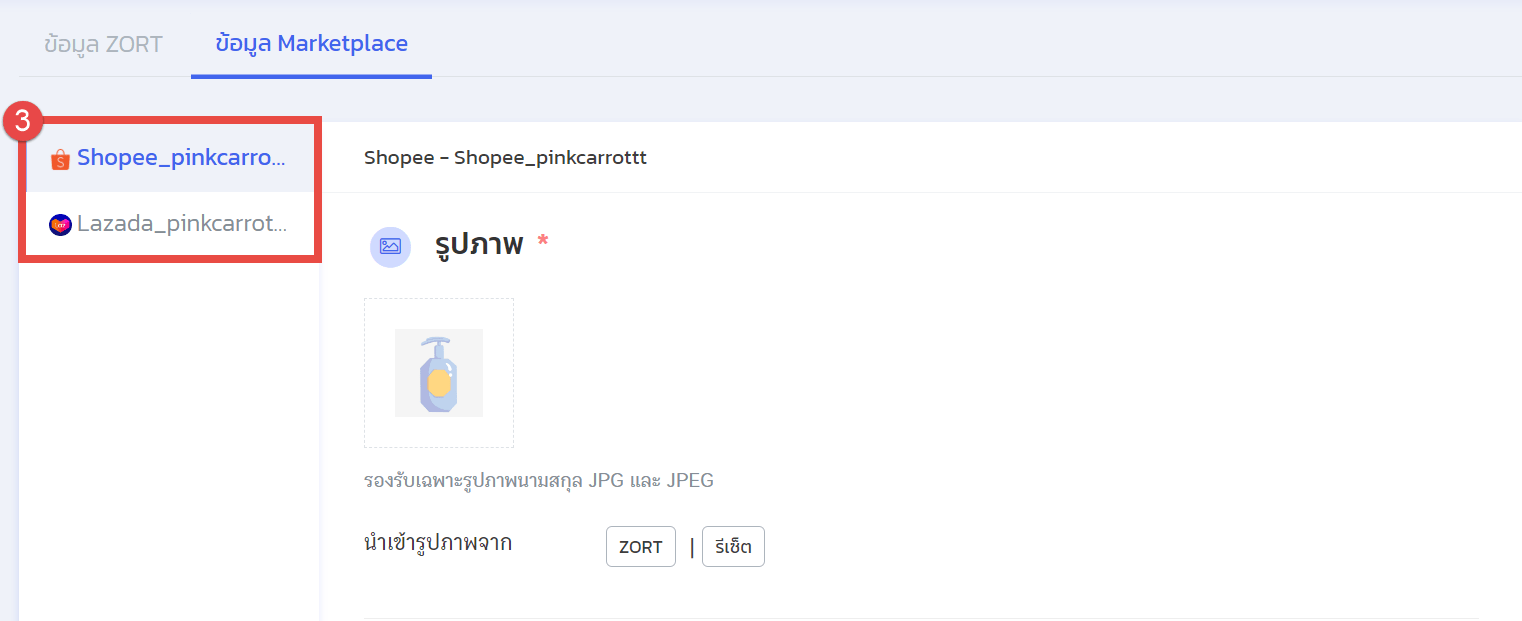Click the orange Shopee bag icon
1522x621 pixels.
pos(60,159)
